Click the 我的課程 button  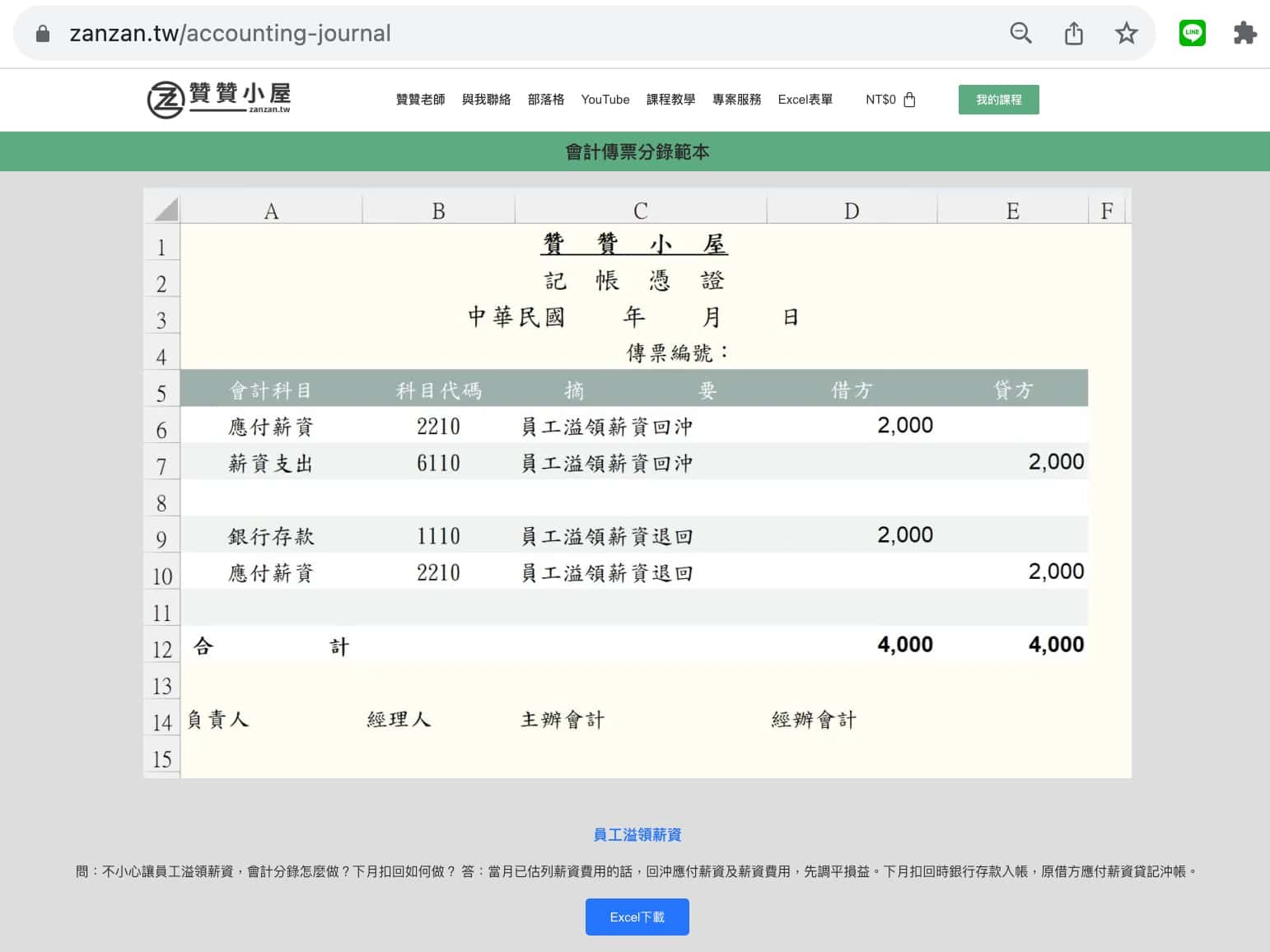(998, 100)
